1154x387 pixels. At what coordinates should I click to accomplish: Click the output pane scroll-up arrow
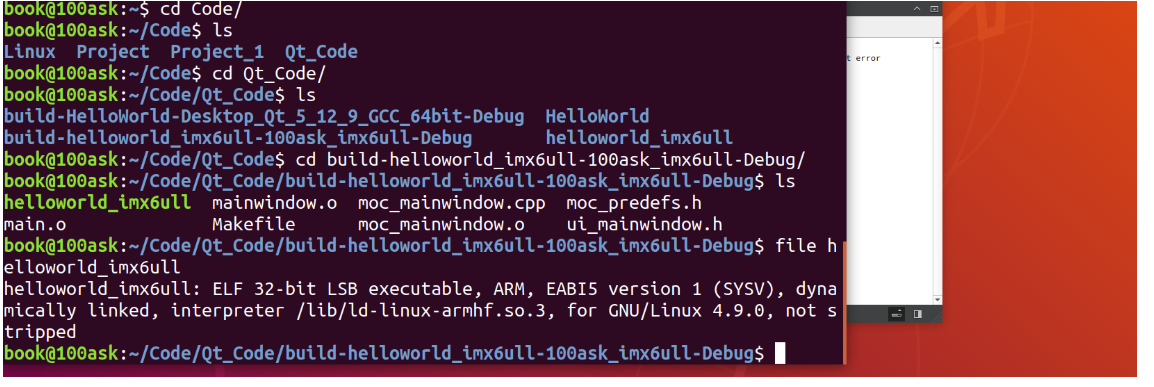pyautogui.click(x=937, y=43)
